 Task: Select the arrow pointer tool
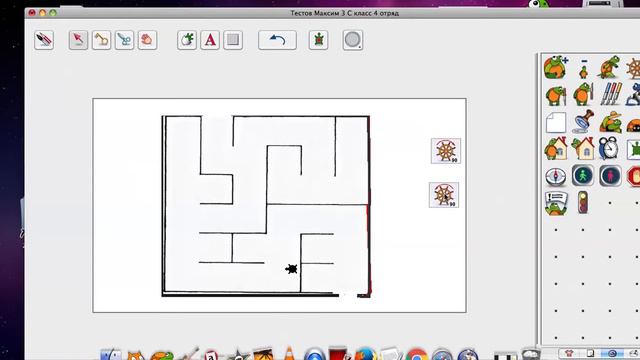78,40
